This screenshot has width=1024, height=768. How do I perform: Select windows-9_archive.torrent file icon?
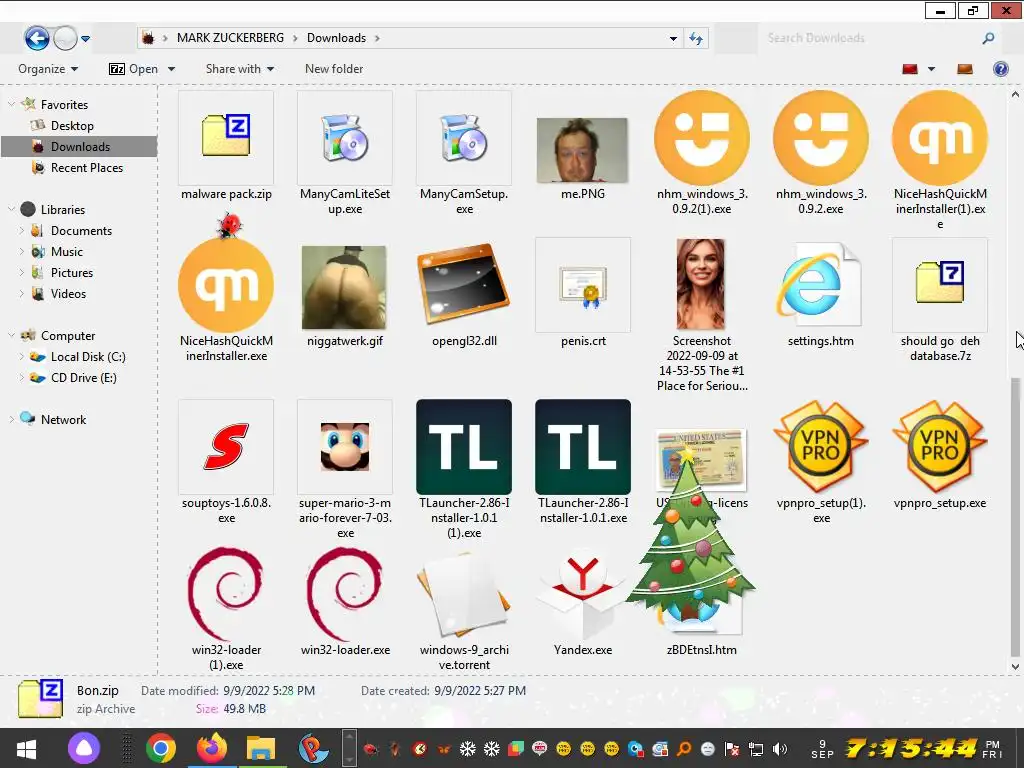coord(464,594)
